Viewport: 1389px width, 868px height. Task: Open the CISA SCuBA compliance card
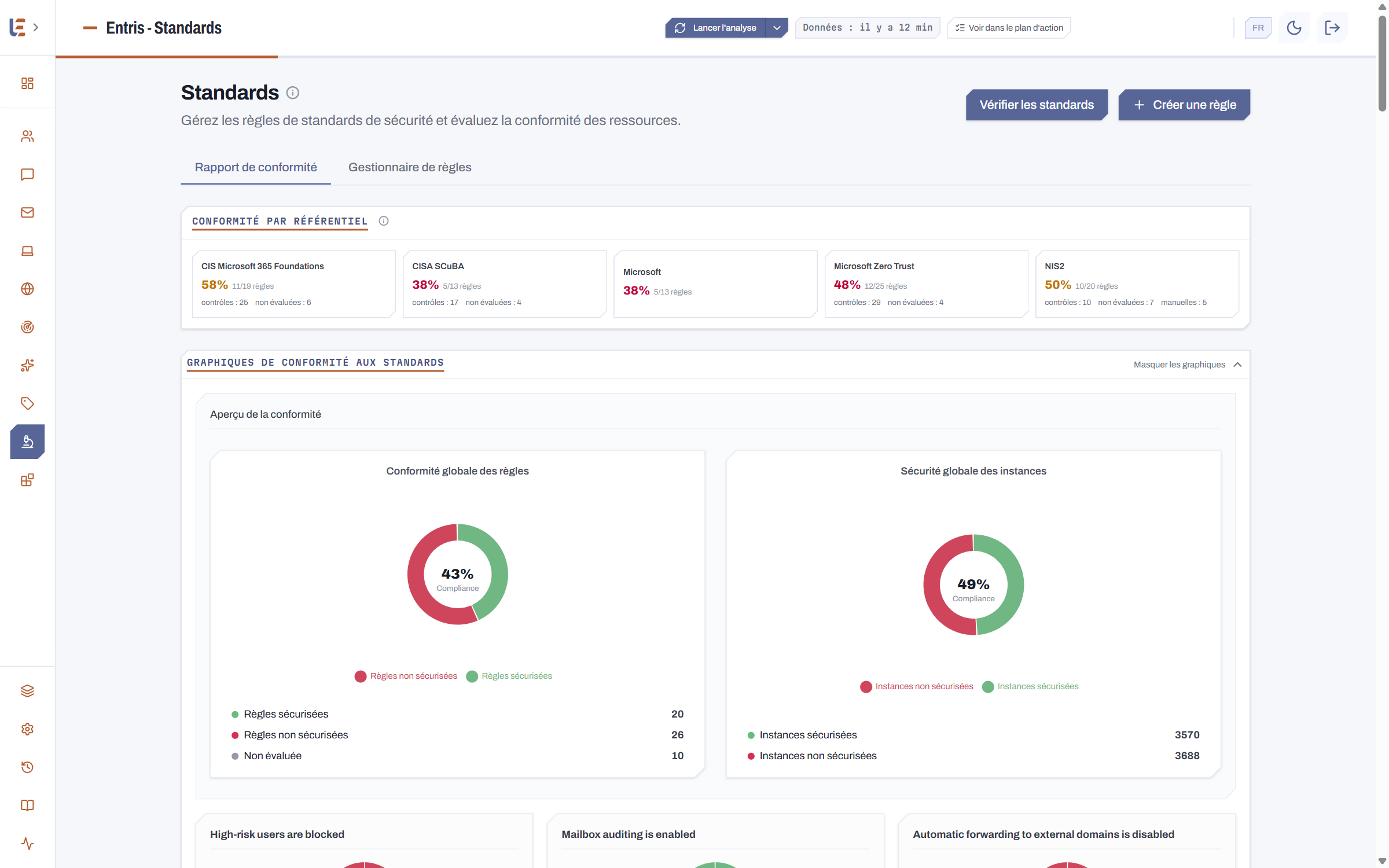click(505, 284)
